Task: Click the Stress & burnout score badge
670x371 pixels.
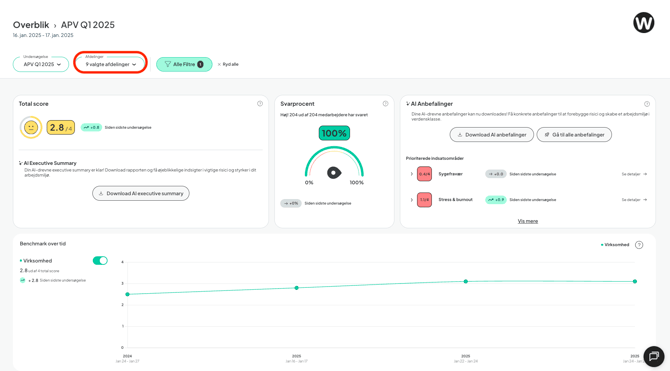Action: point(424,200)
